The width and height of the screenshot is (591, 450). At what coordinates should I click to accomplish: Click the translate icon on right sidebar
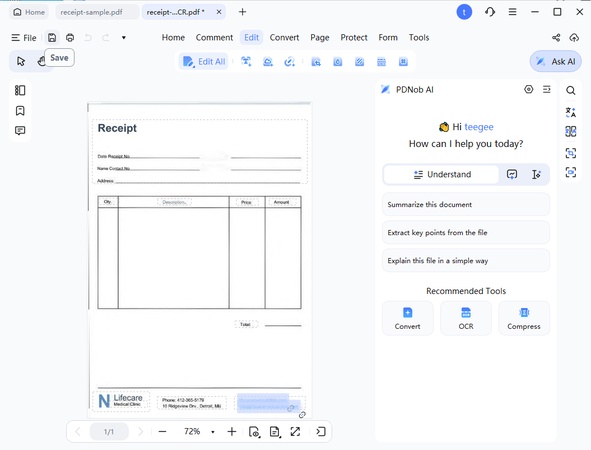coord(571,112)
